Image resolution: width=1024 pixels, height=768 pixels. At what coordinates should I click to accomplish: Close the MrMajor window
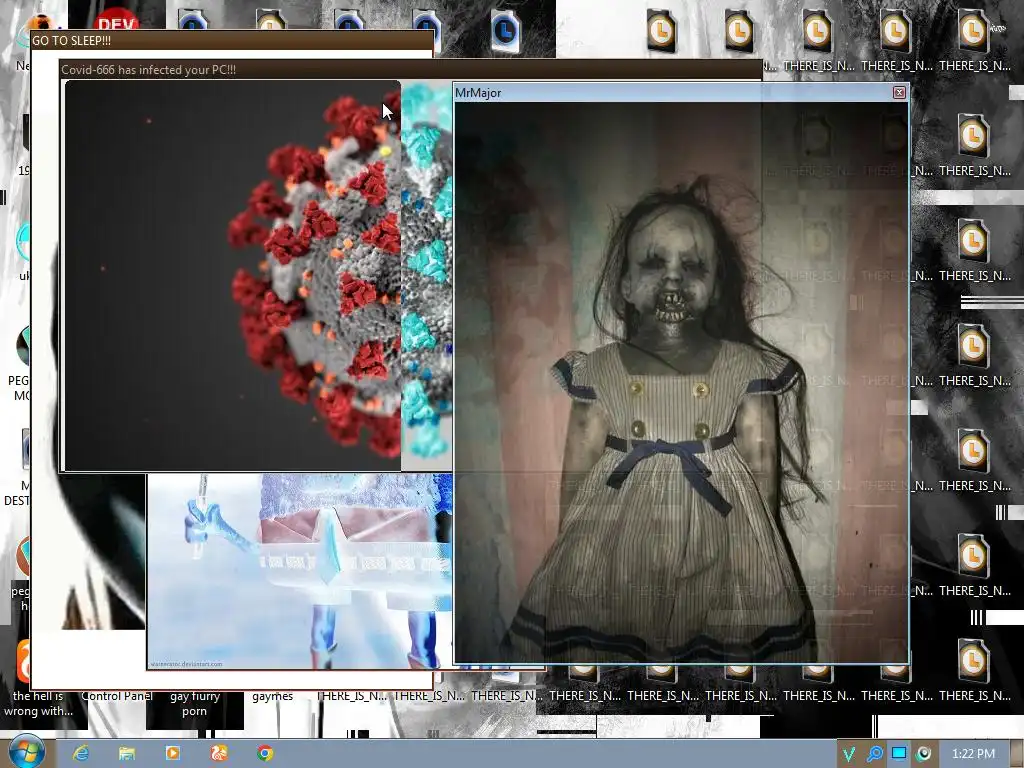tap(899, 93)
